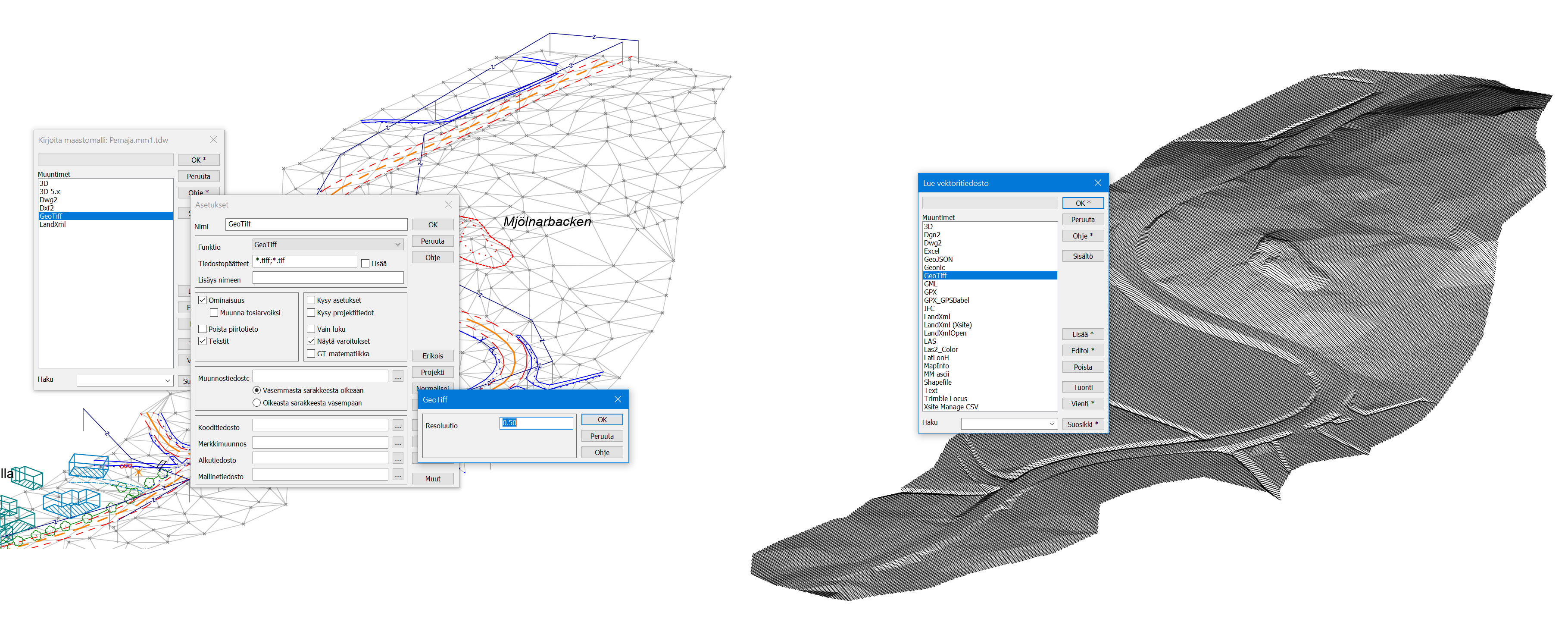1568x625 pixels.
Task: Select Oikeasta sarakkeesta vasempaan radio option
Action: click(x=257, y=403)
